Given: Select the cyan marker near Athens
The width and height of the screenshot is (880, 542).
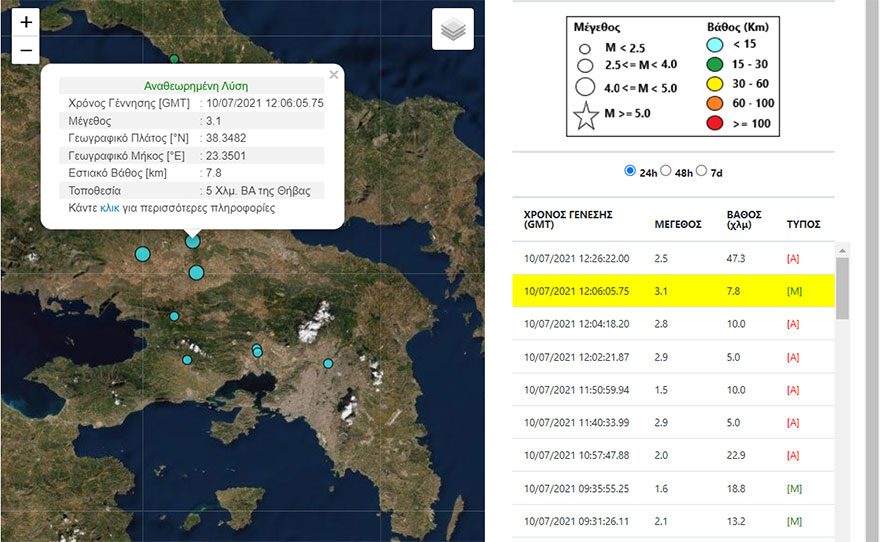Looking at the screenshot, I should (328, 364).
